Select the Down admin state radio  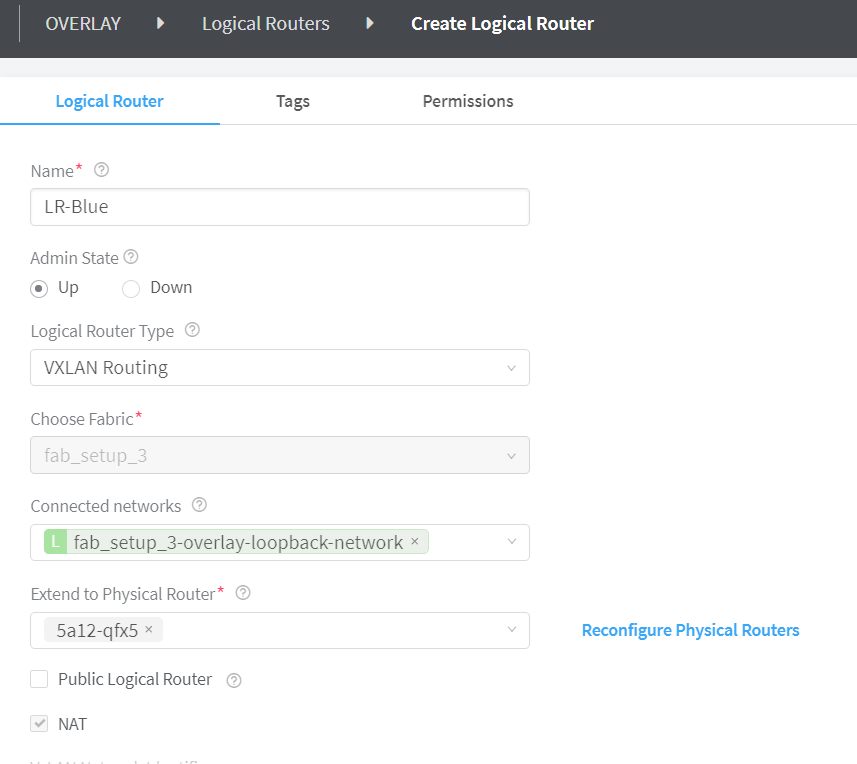[x=131, y=289]
